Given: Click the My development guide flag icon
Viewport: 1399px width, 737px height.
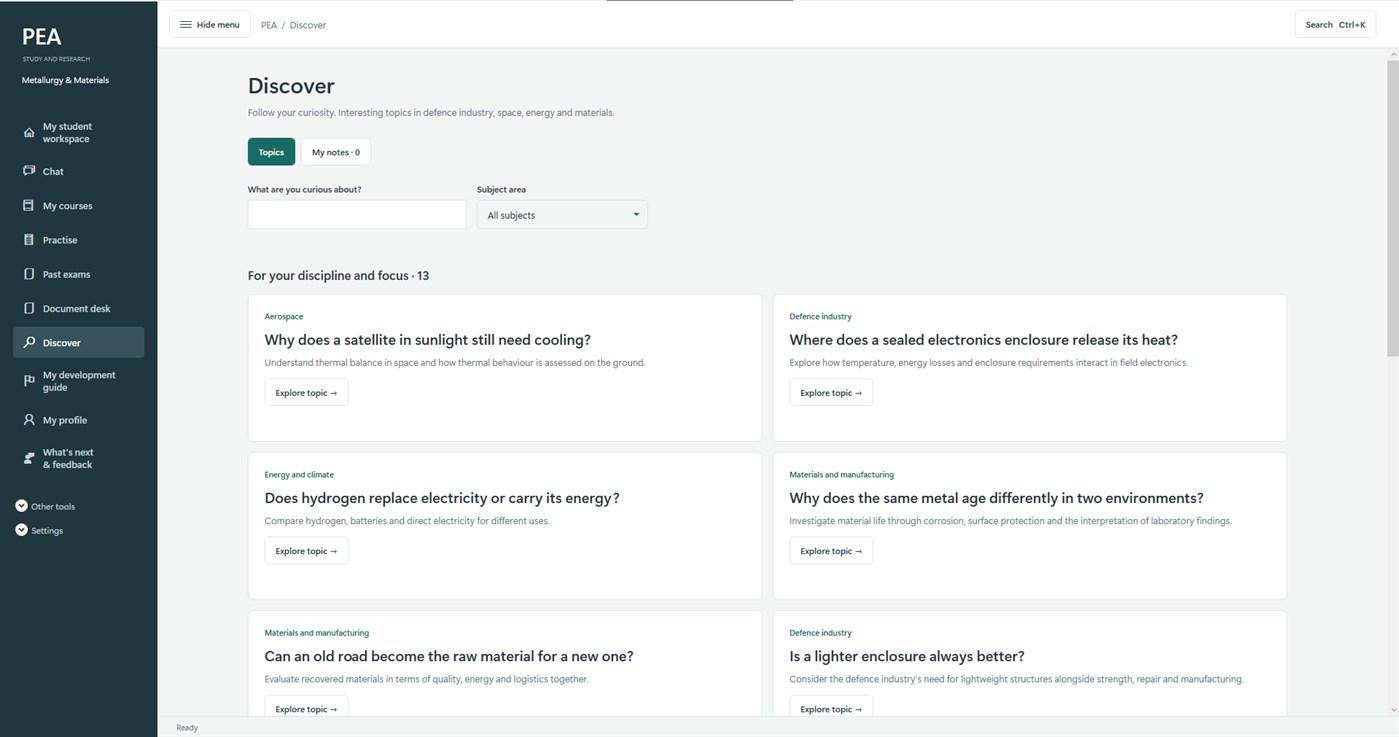Looking at the screenshot, I should pyautogui.click(x=29, y=381).
